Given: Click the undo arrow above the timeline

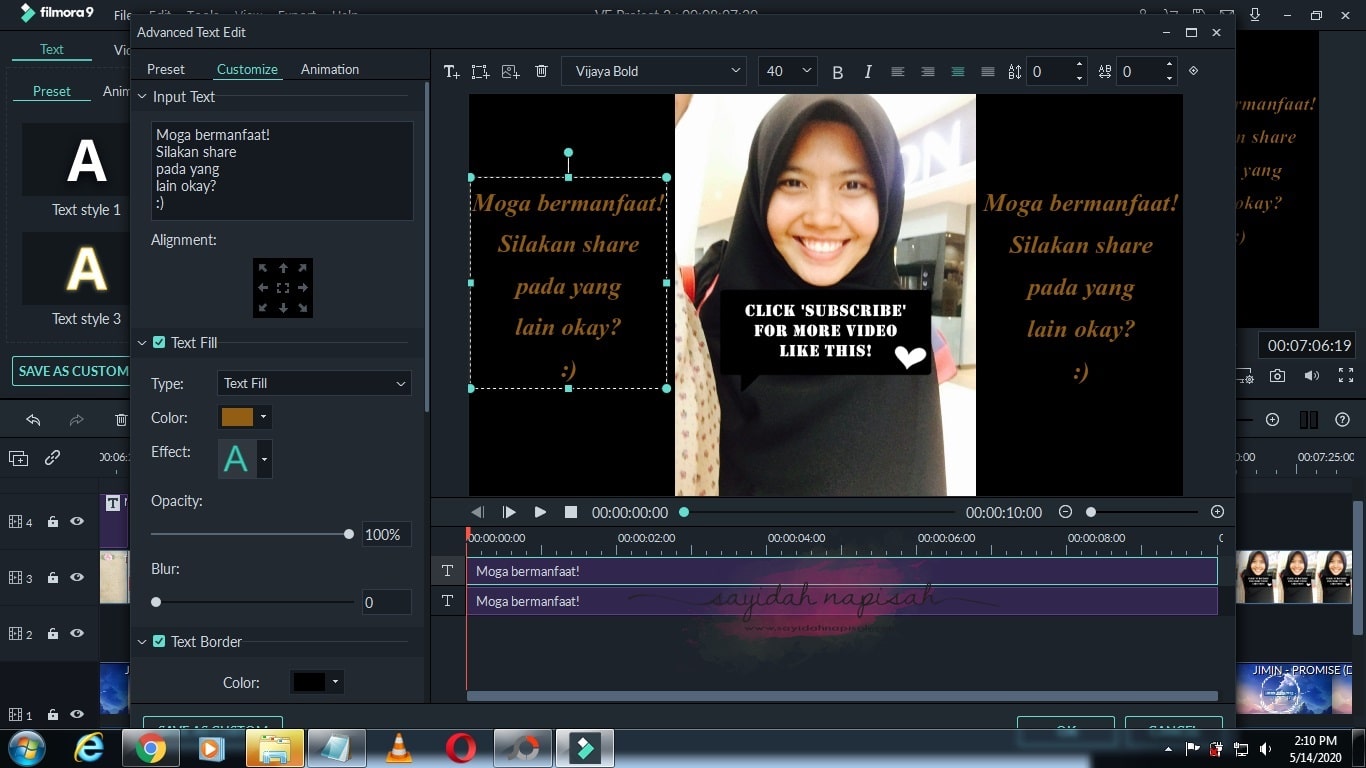Looking at the screenshot, I should pos(33,420).
